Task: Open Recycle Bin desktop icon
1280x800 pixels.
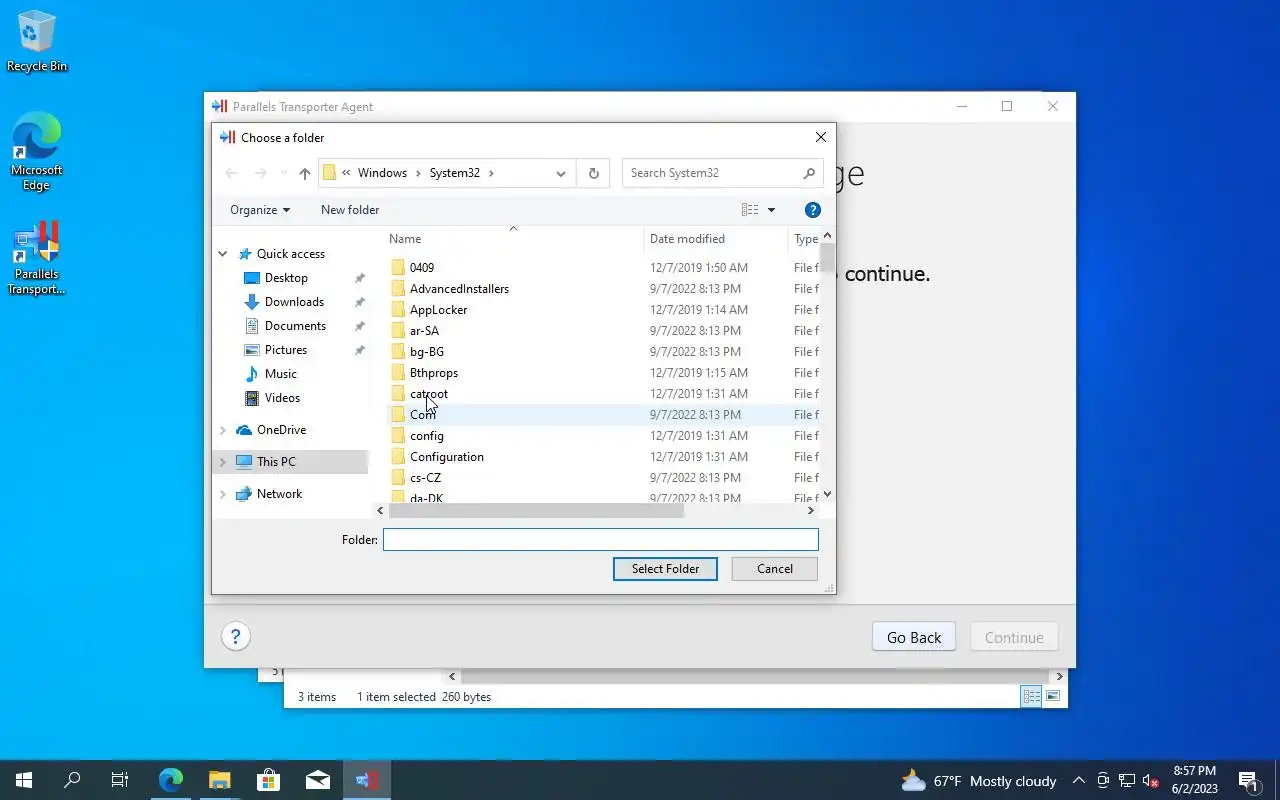Action: tap(37, 42)
